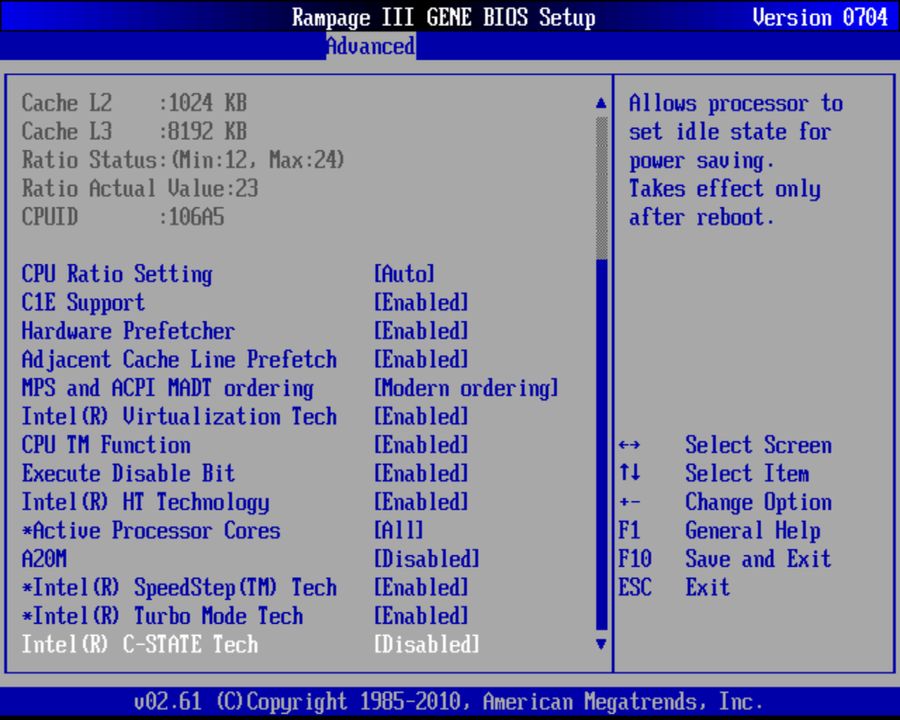
Task: Toggle Hardware Prefetcher [Enabled] value
Action: pyautogui.click(x=421, y=331)
